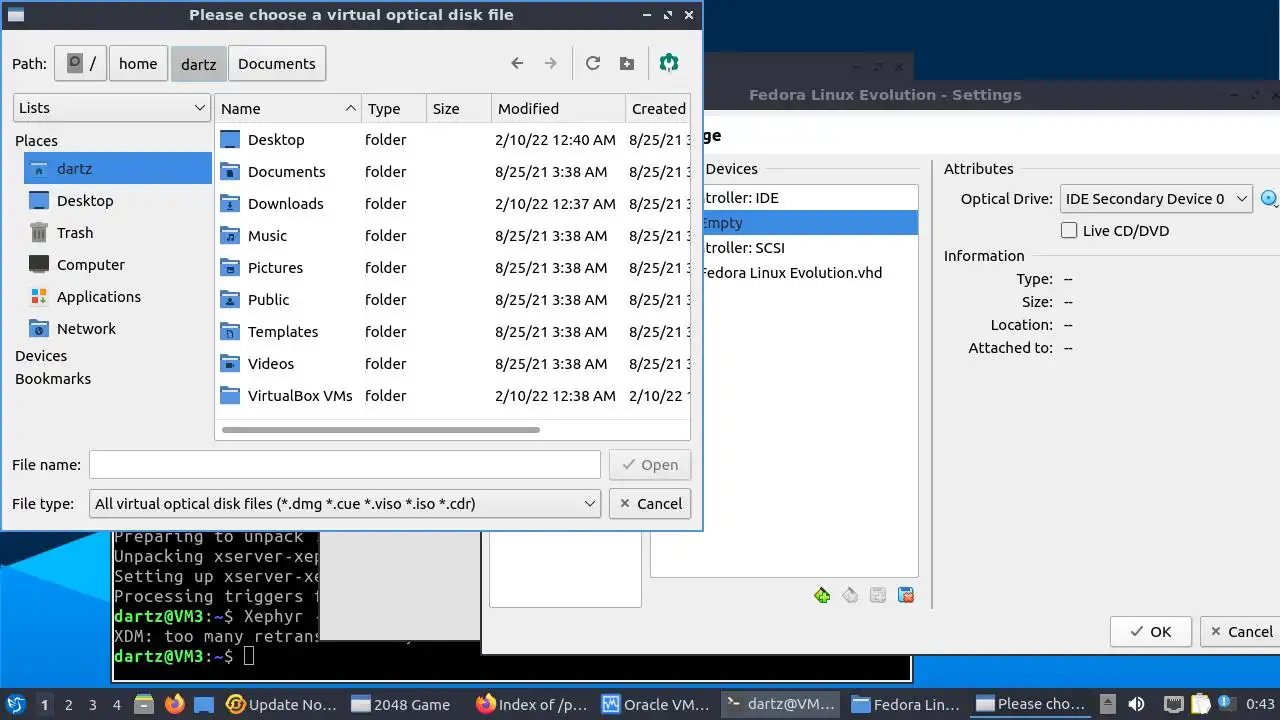1280x720 pixels.
Task: Select the Templates folder row
Action: click(x=452, y=331)
